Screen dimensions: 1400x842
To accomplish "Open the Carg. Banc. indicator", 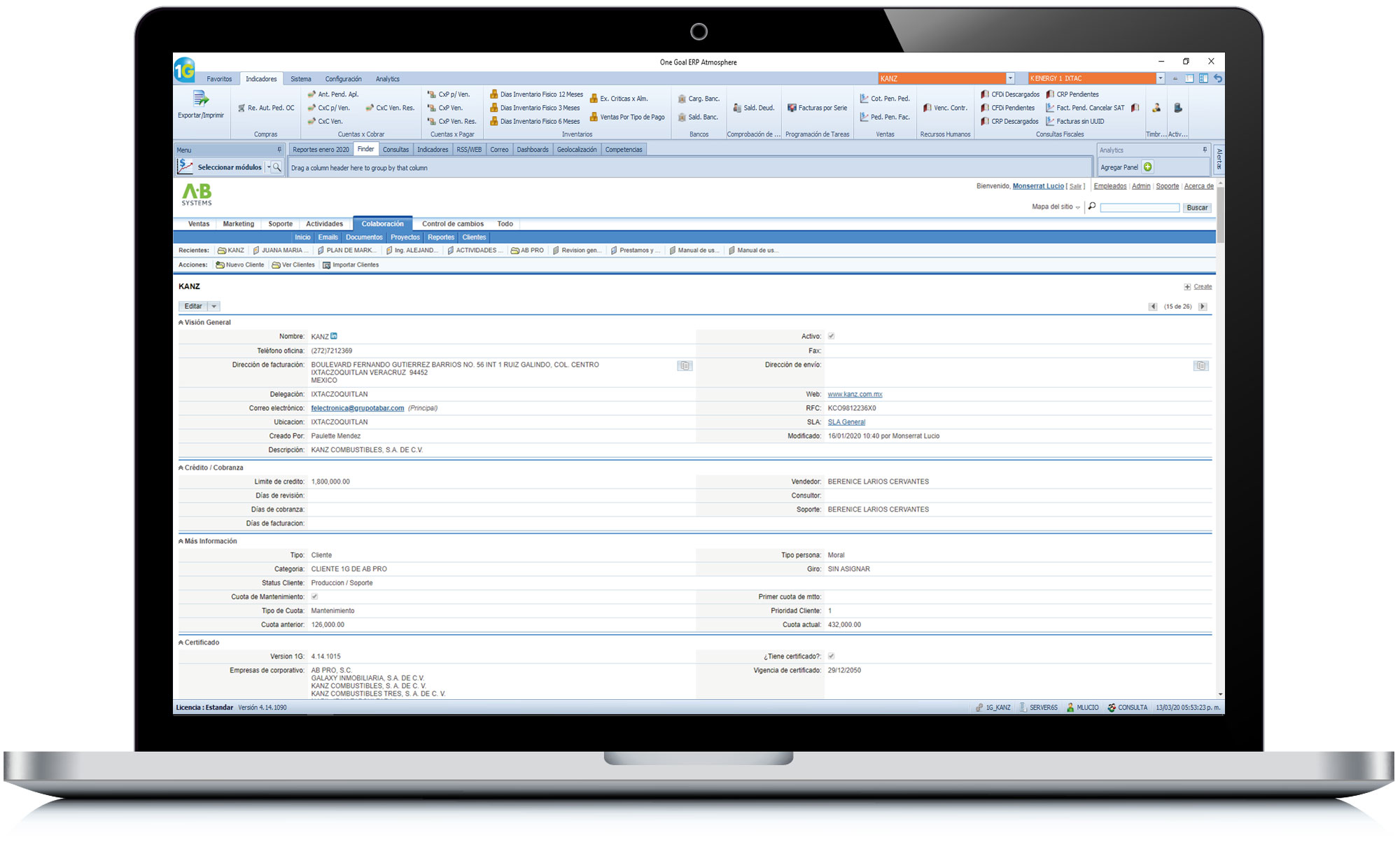I will click(x=699, y=99).
